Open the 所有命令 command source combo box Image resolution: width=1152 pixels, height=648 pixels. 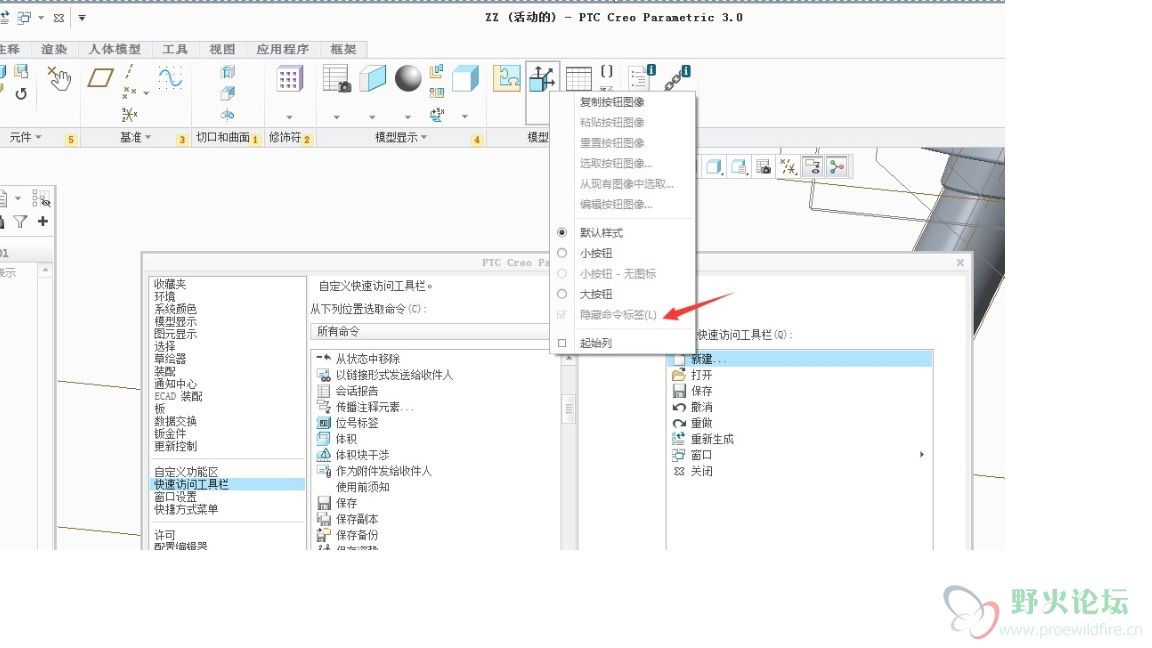click(x=430, y=331)
